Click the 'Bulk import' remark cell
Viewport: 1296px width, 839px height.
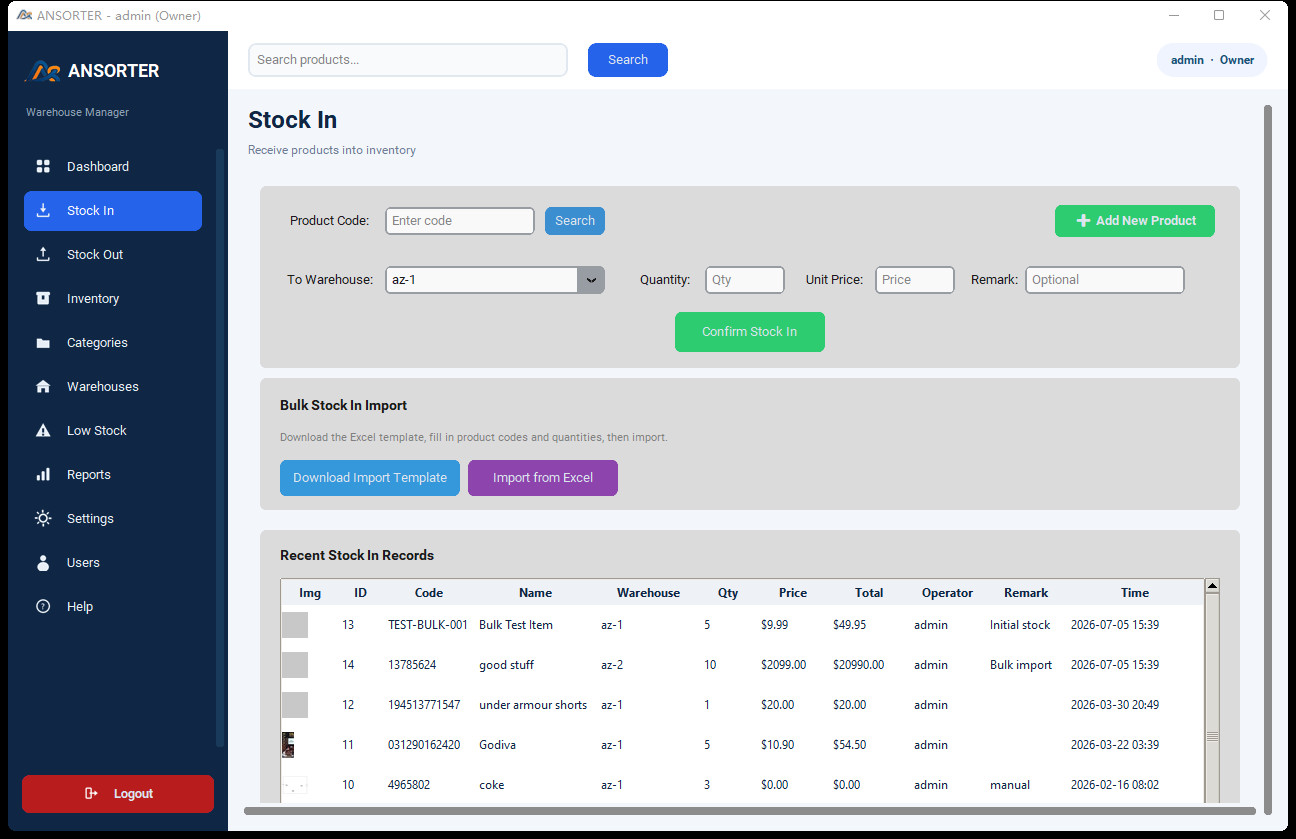pos(1021,665)
